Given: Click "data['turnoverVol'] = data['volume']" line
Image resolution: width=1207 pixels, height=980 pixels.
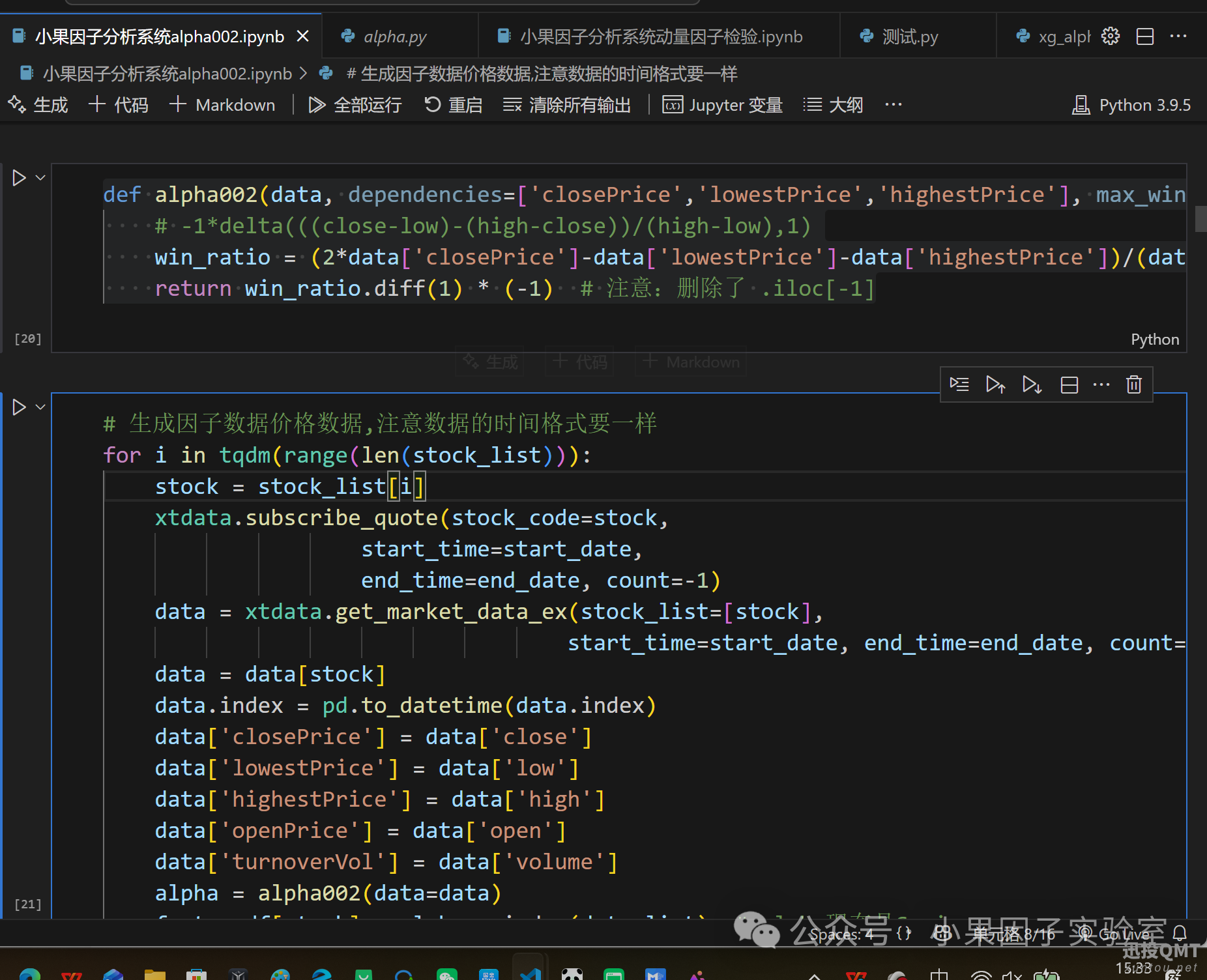Looking at the screenshot, I should tap(386, 862).
